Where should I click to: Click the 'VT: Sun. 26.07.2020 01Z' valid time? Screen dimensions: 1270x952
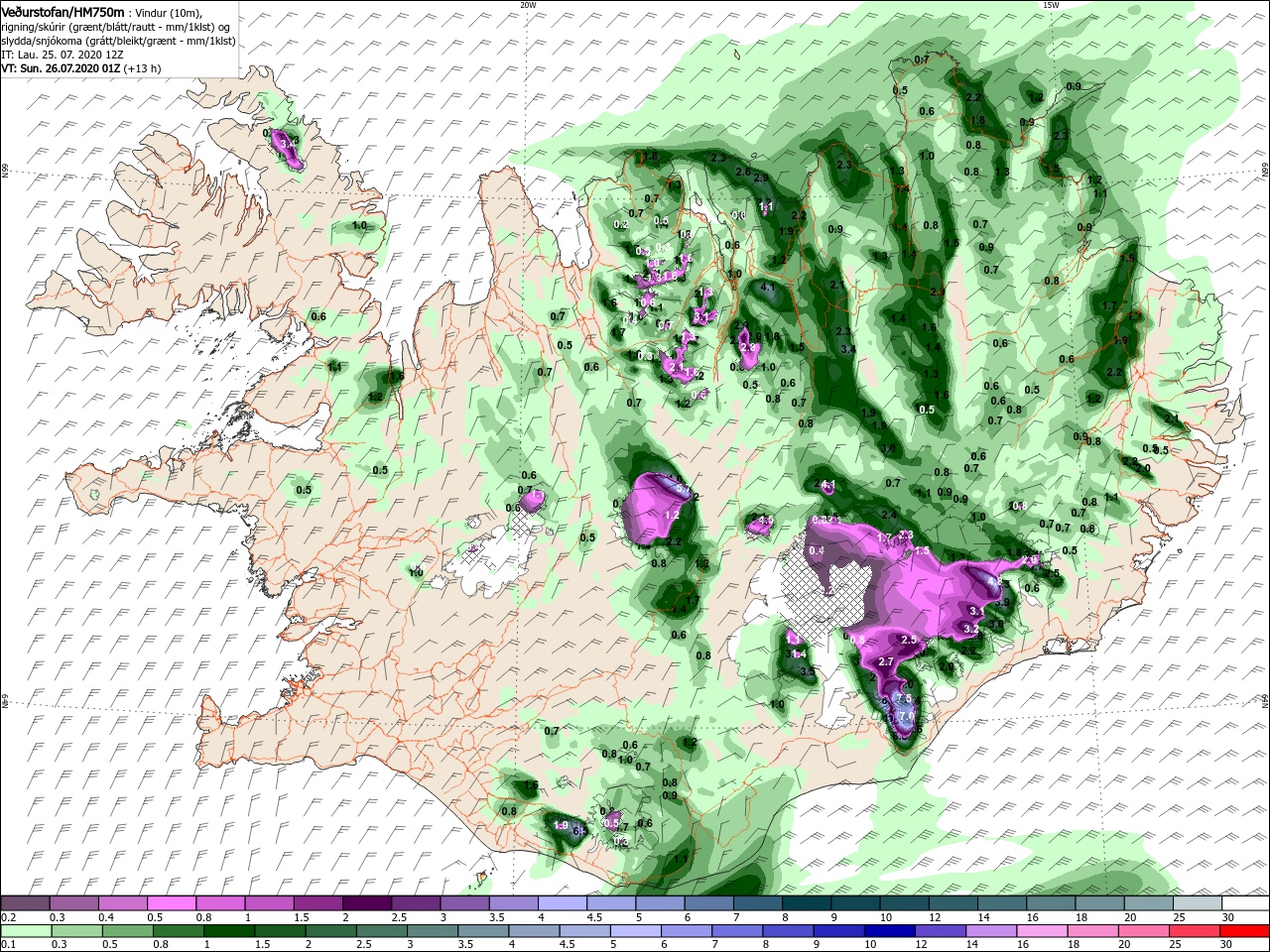[x=60, y=68]
